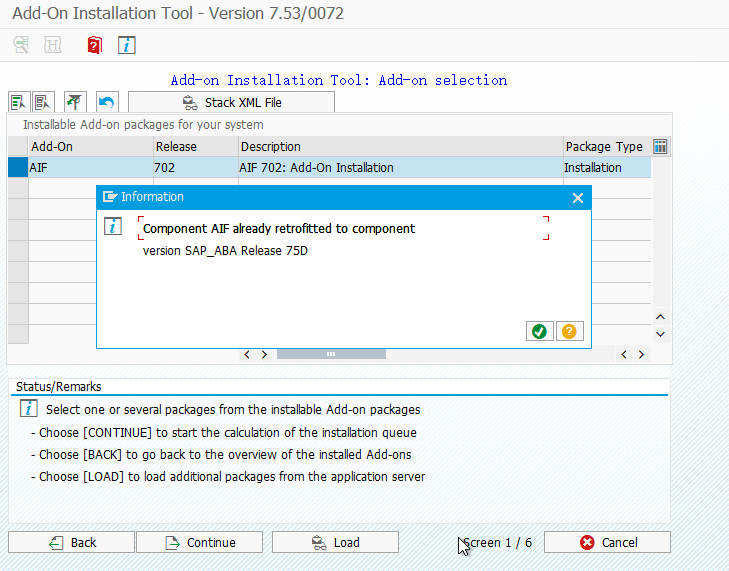
Task: Click left arrow of the description scrollbar
Action: (x=247, y=355)
